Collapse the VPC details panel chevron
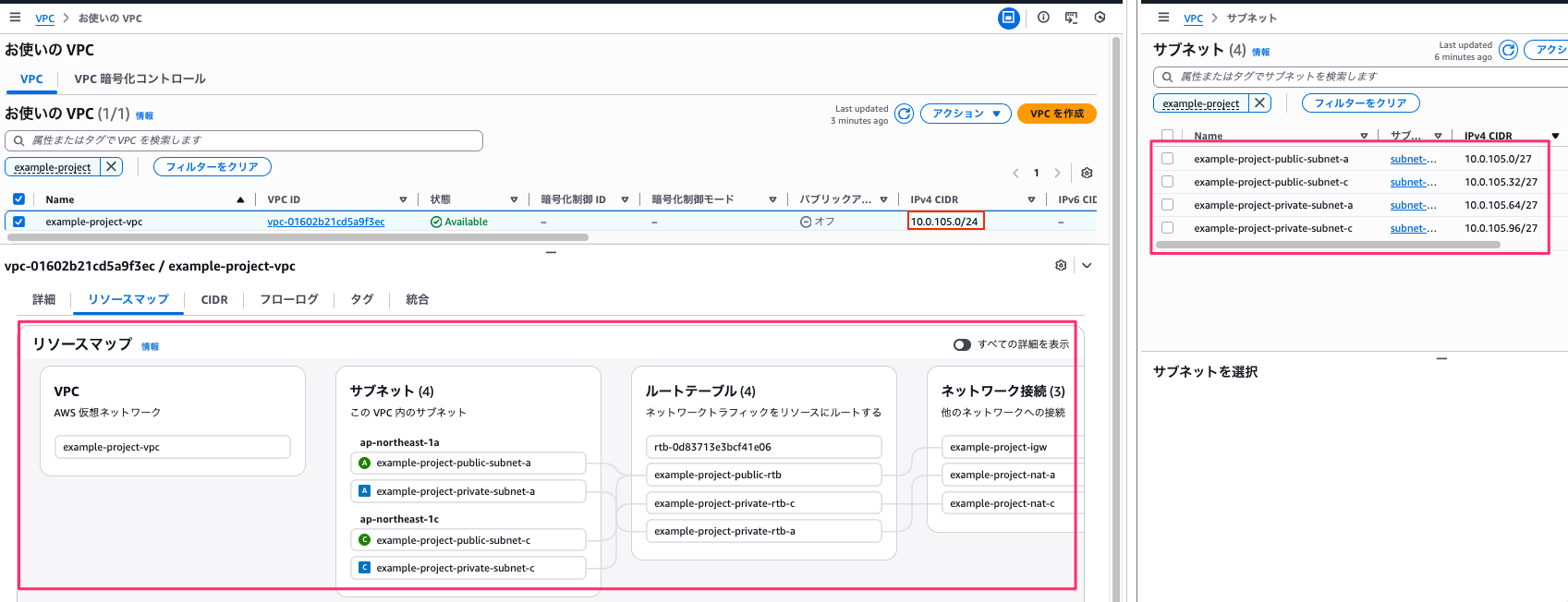Image resolution: width=1568 pixels, height=602 pixels. [1088, 266]
